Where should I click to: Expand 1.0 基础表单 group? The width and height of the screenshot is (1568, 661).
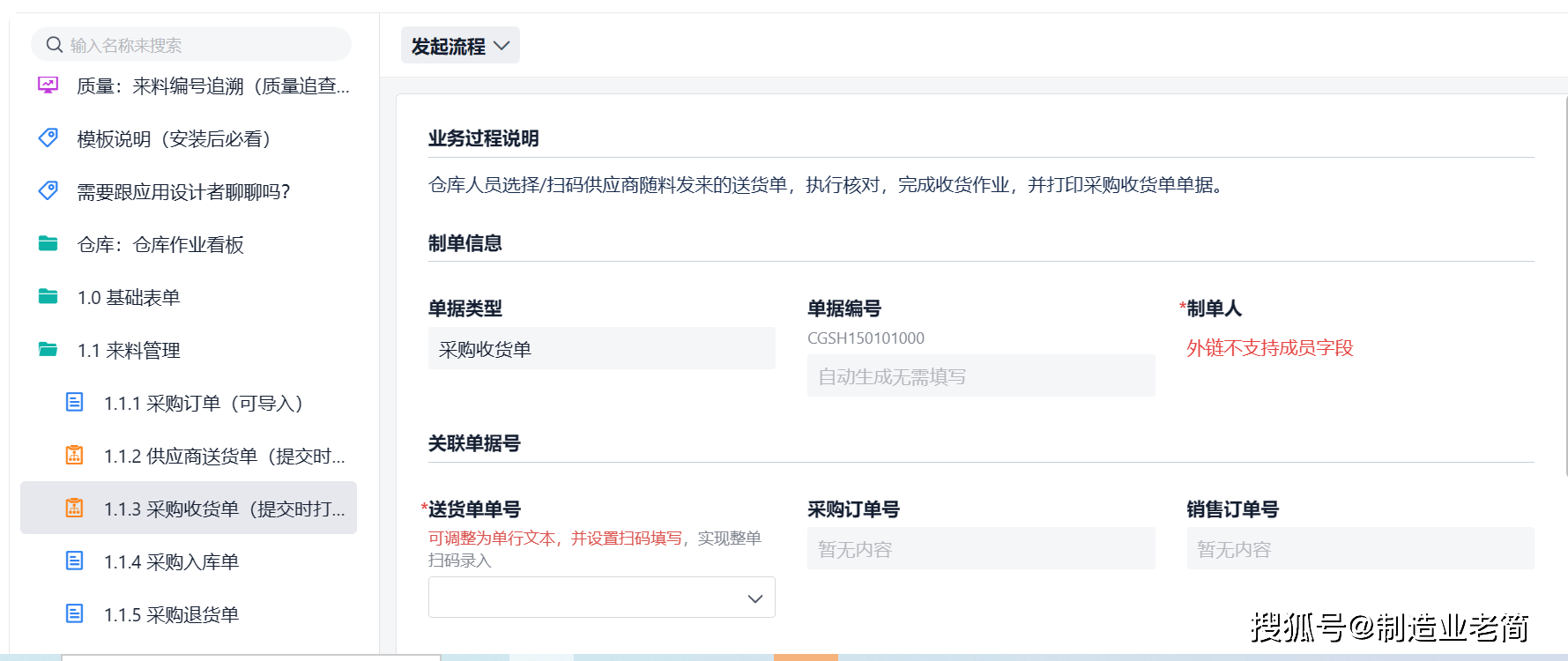[189, 297]
